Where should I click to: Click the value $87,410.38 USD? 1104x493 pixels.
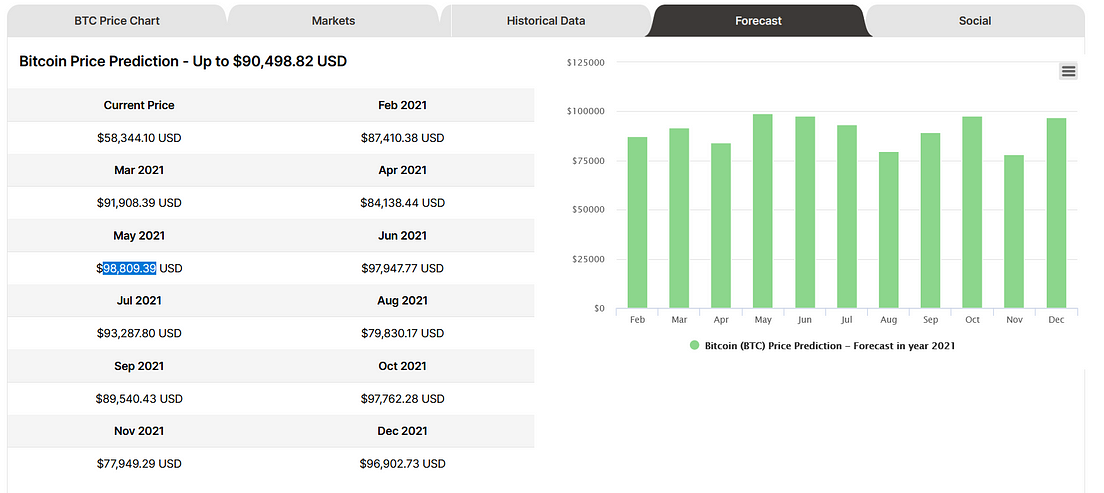(x=402, y=138)
